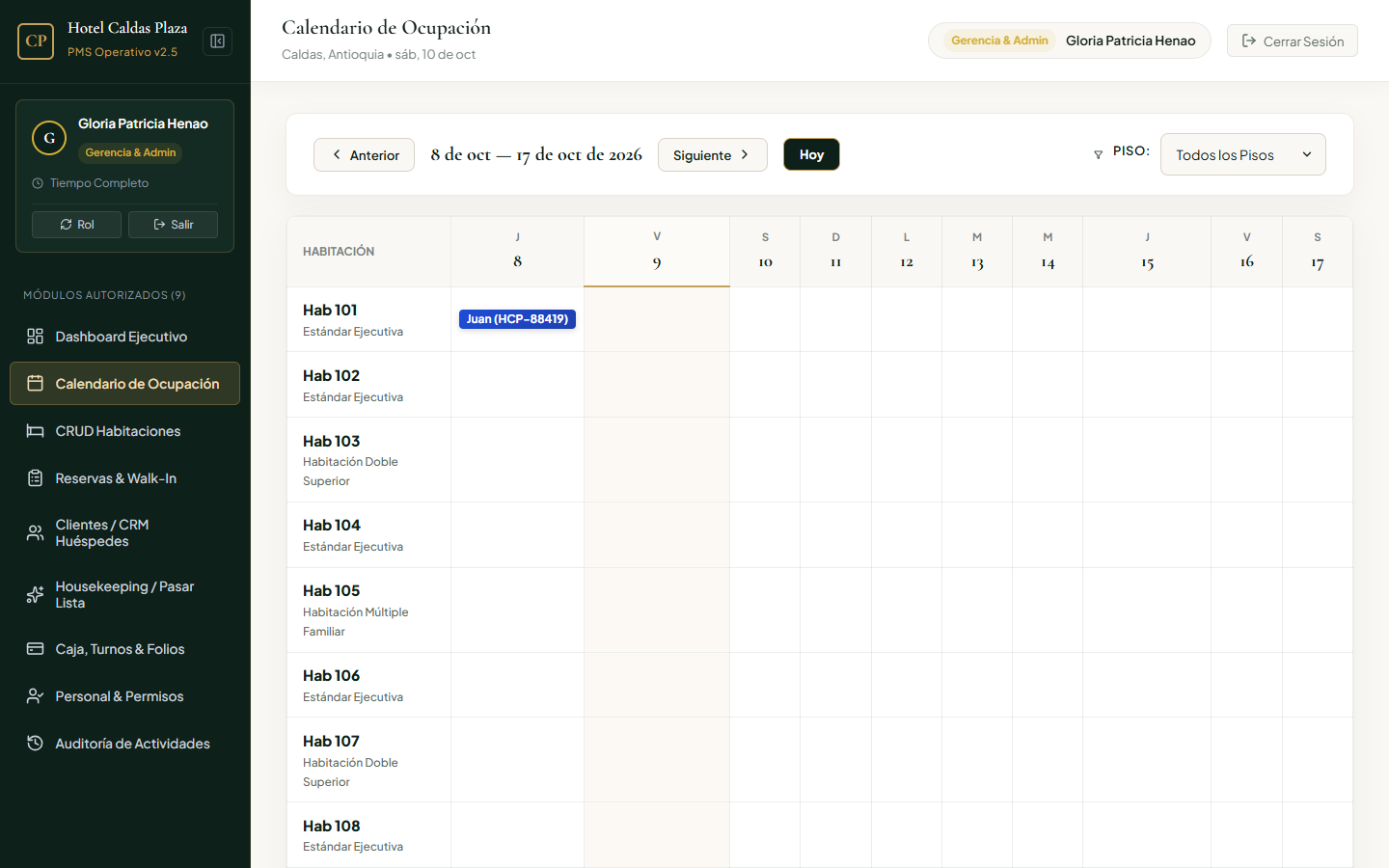This screenshot has width=1389, height=868.
Task: Click the Auditoría de Actividades history icon
Action: point(36,744)
